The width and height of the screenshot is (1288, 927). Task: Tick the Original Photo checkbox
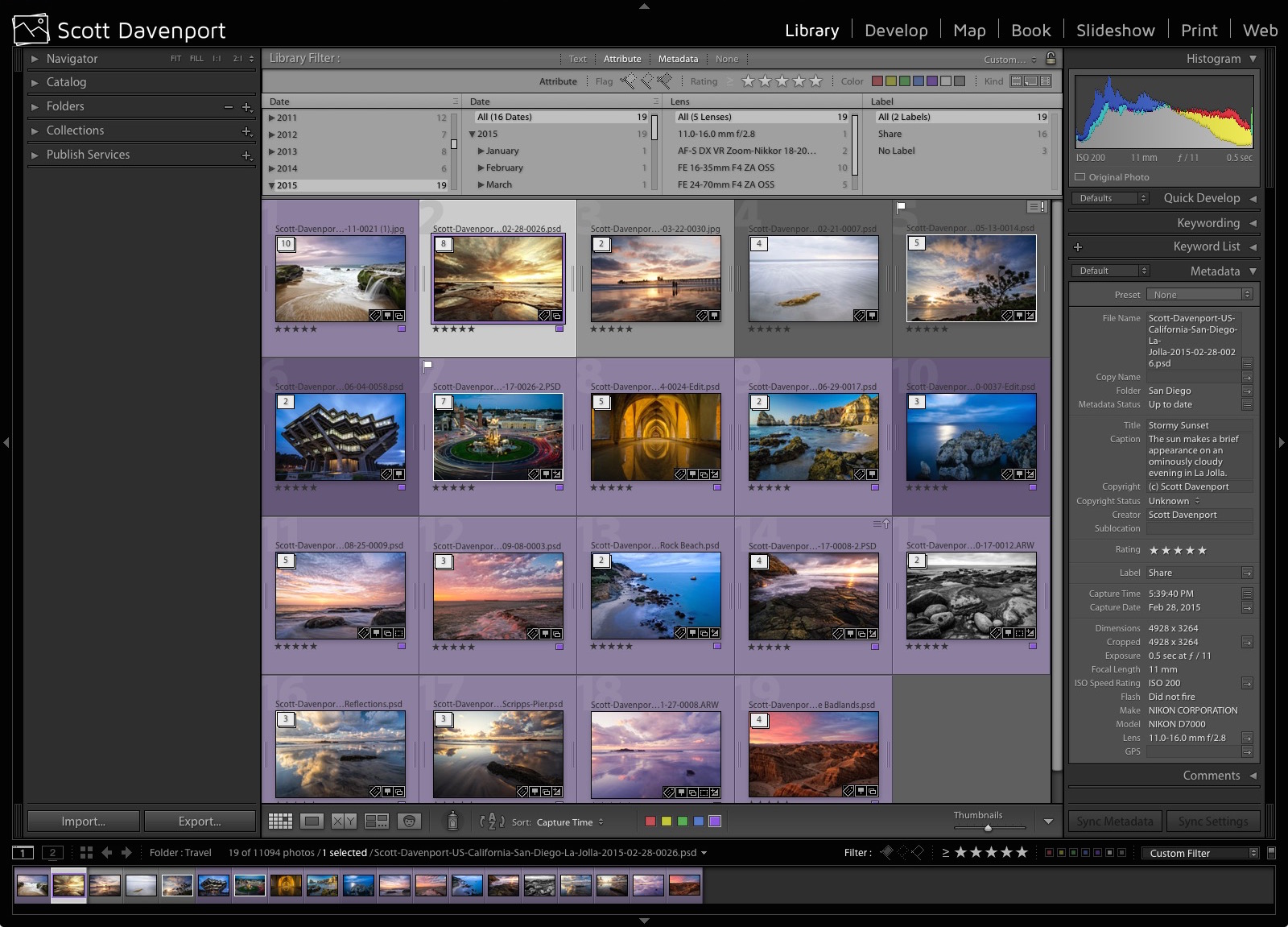coord(1080,177)
